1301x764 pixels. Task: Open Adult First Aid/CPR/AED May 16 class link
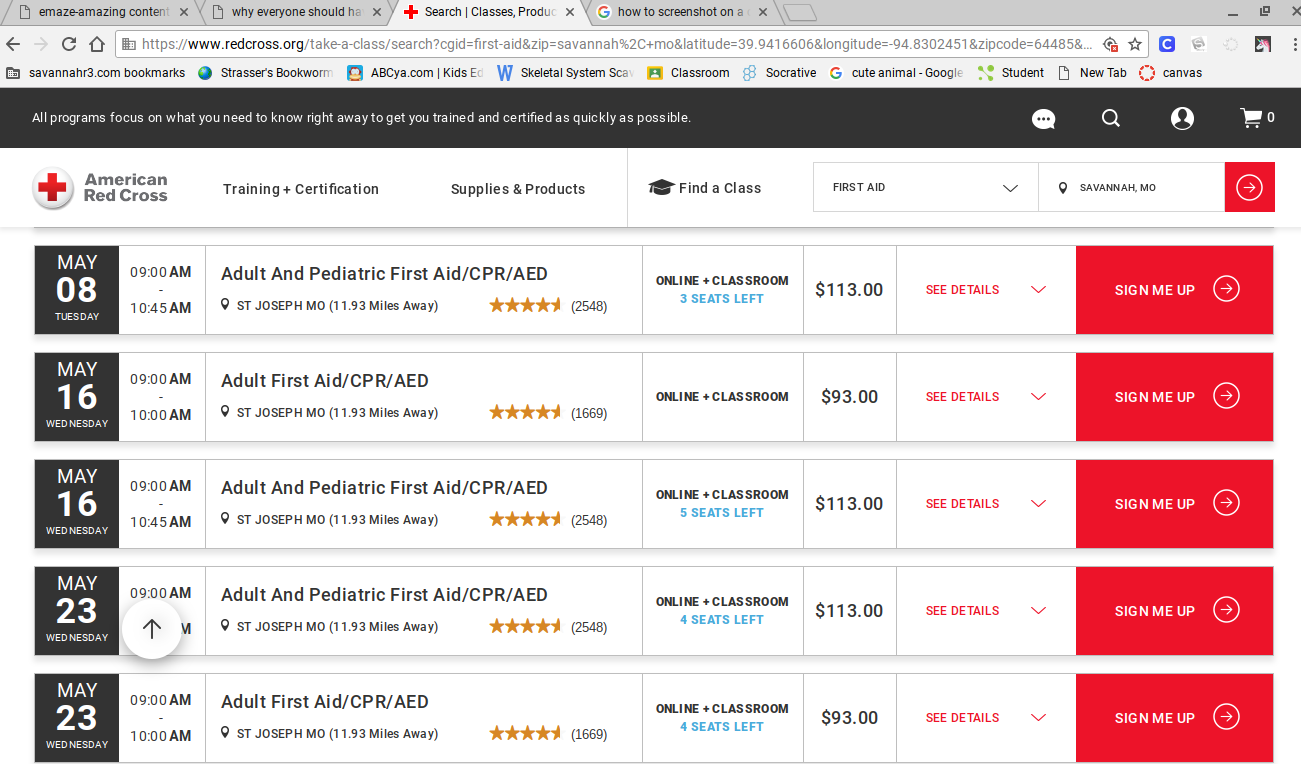(324, 381)
